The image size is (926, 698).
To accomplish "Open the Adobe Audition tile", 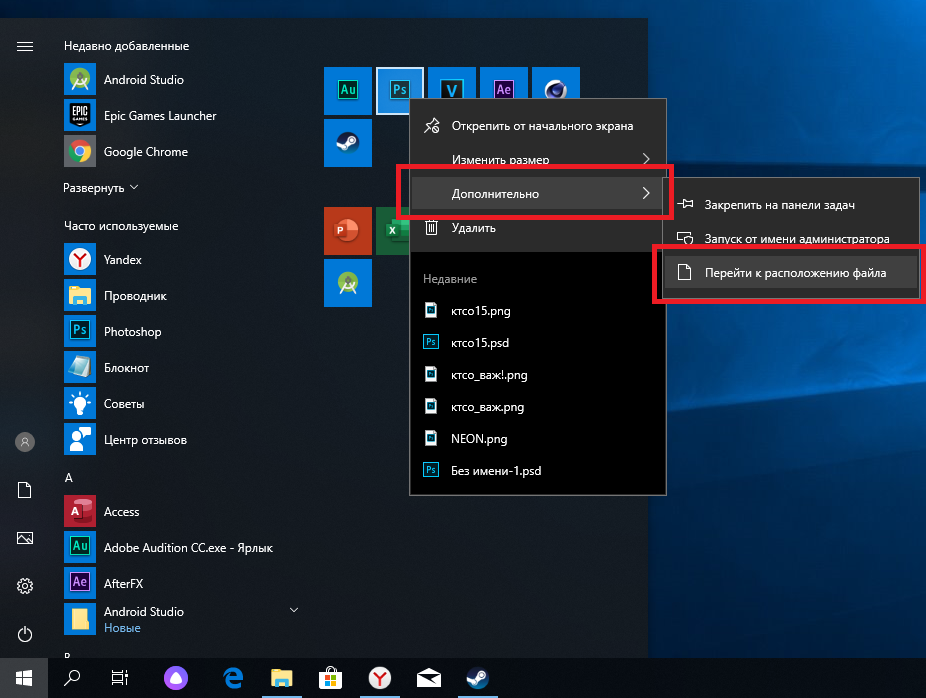I will pos(348,90).
